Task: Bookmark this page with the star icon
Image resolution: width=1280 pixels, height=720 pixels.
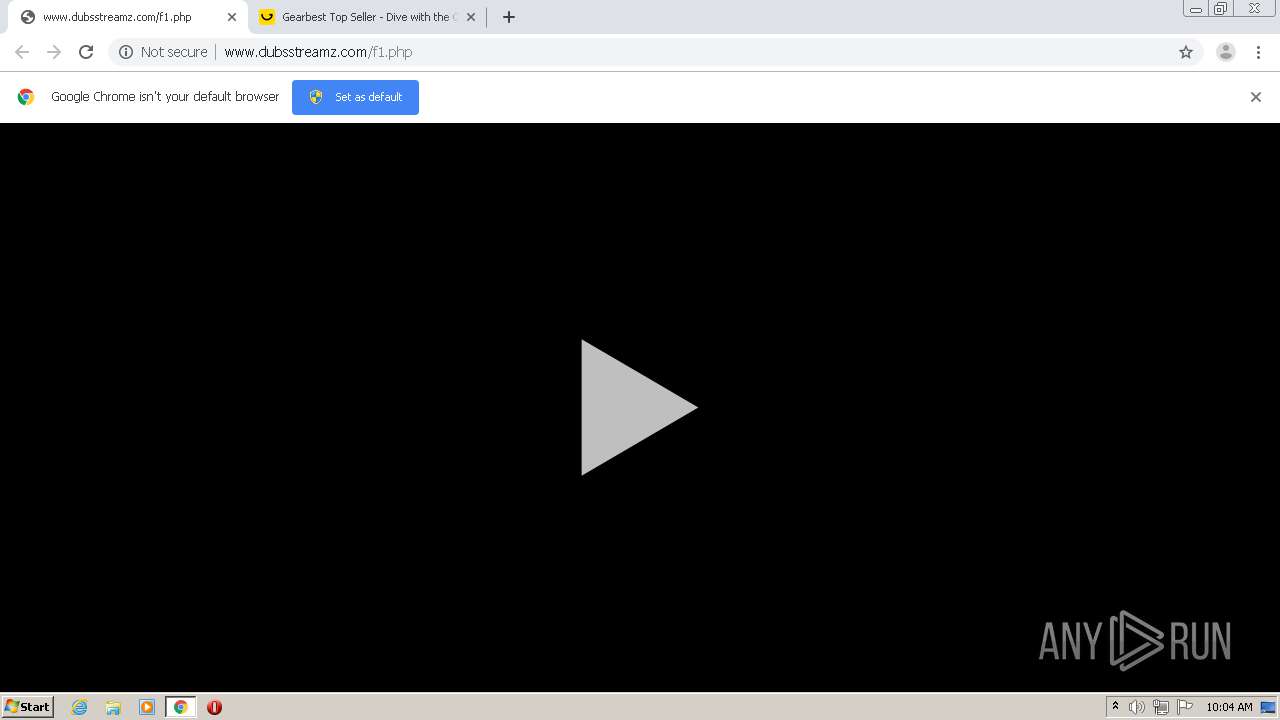Action: point(1186,52)
